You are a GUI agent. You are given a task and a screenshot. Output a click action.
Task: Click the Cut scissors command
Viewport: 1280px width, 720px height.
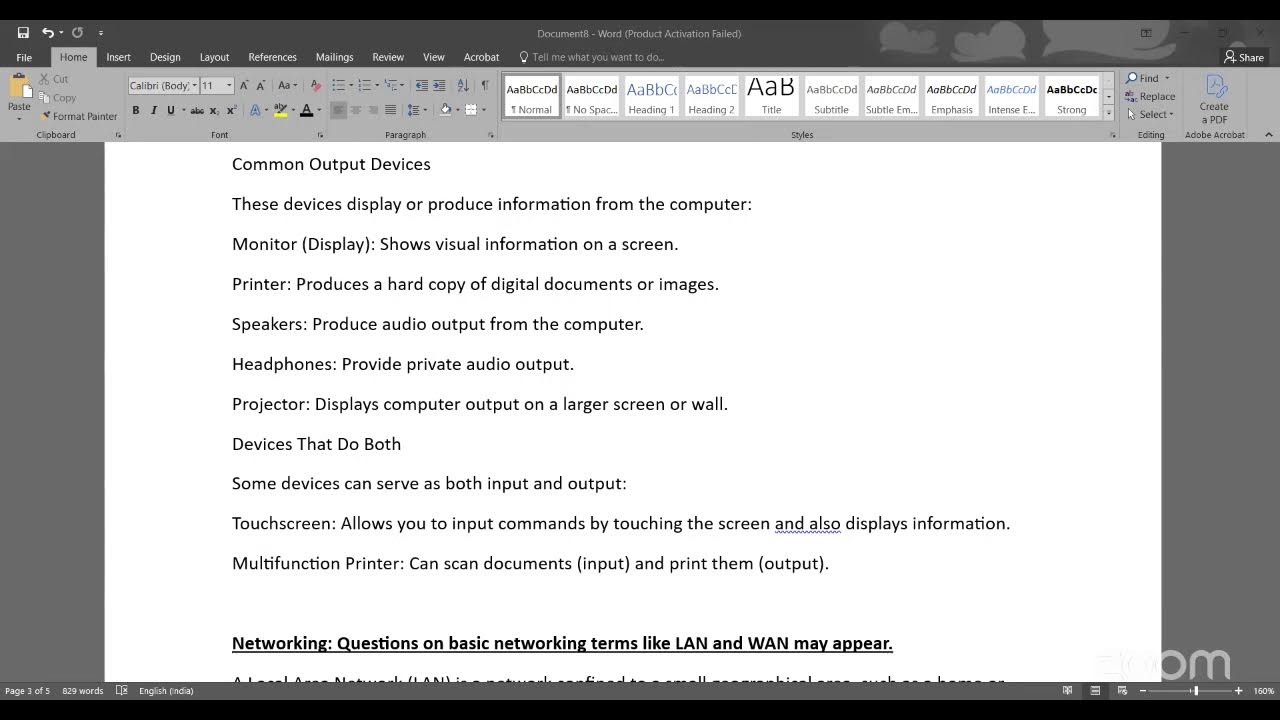[x=54, y=79]
